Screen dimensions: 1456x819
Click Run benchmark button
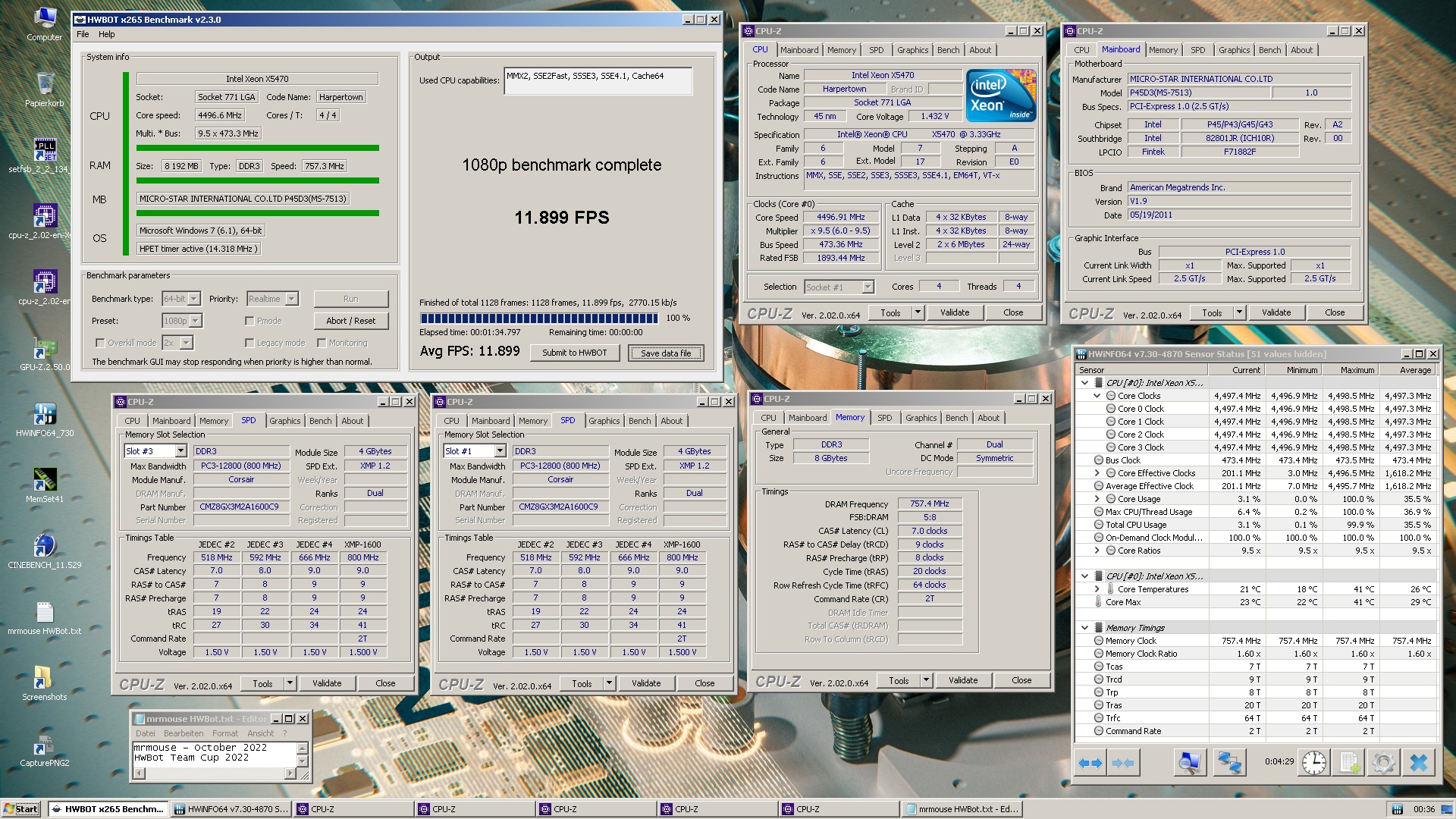350,299
